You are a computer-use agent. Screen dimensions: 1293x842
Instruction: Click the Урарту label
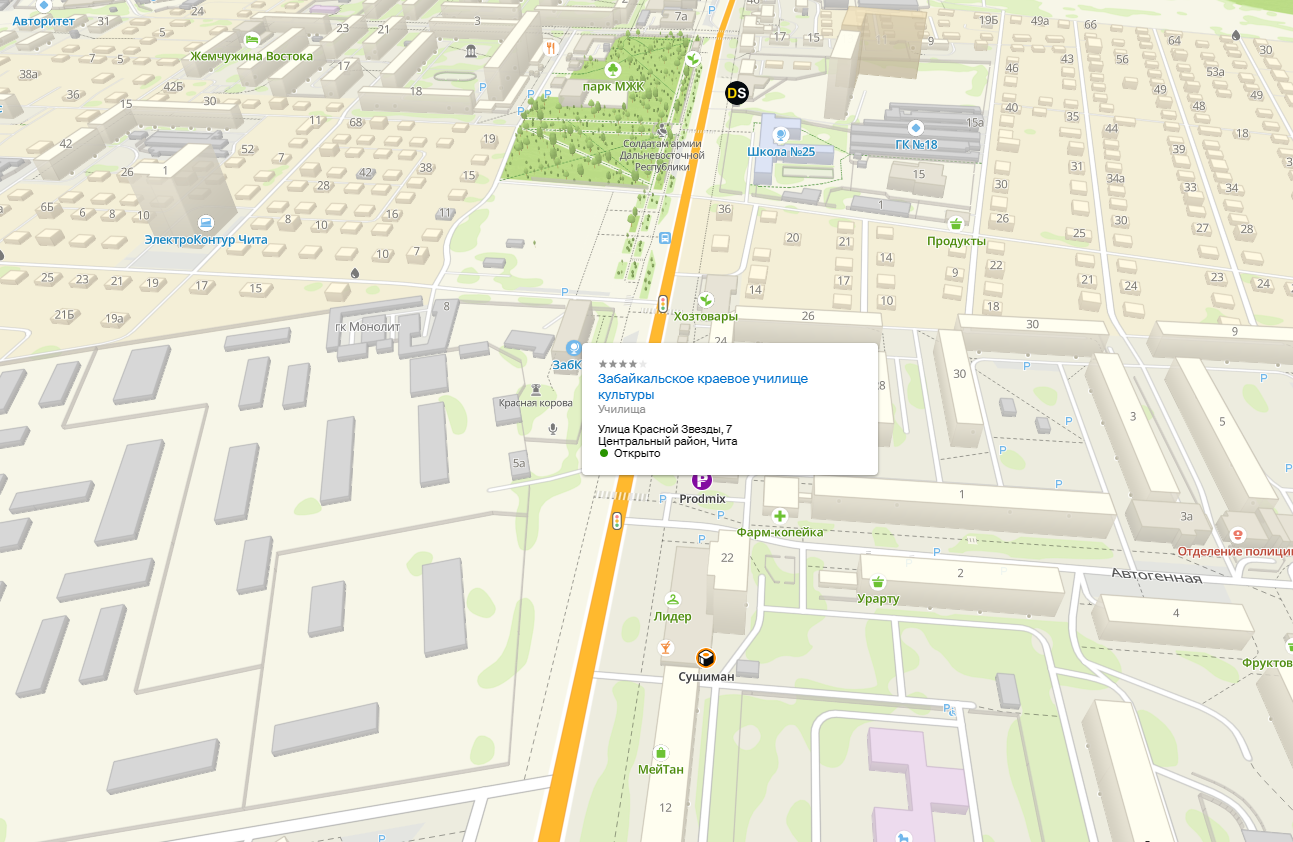878,599
